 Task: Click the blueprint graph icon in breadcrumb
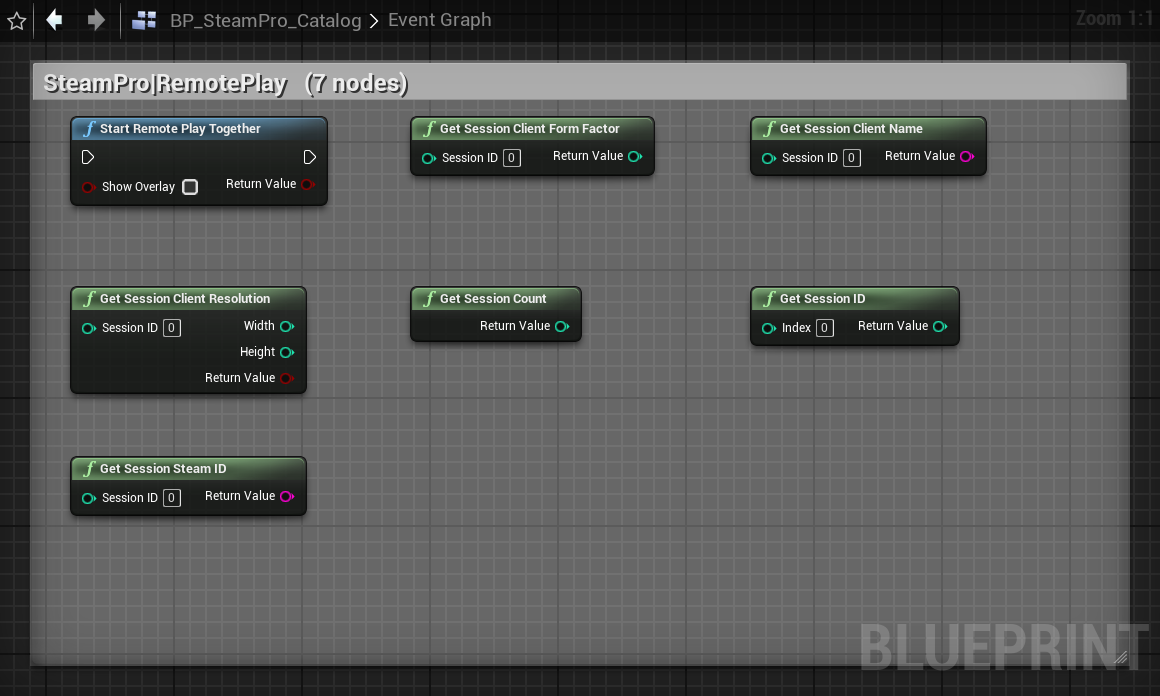tap(144, 20)
